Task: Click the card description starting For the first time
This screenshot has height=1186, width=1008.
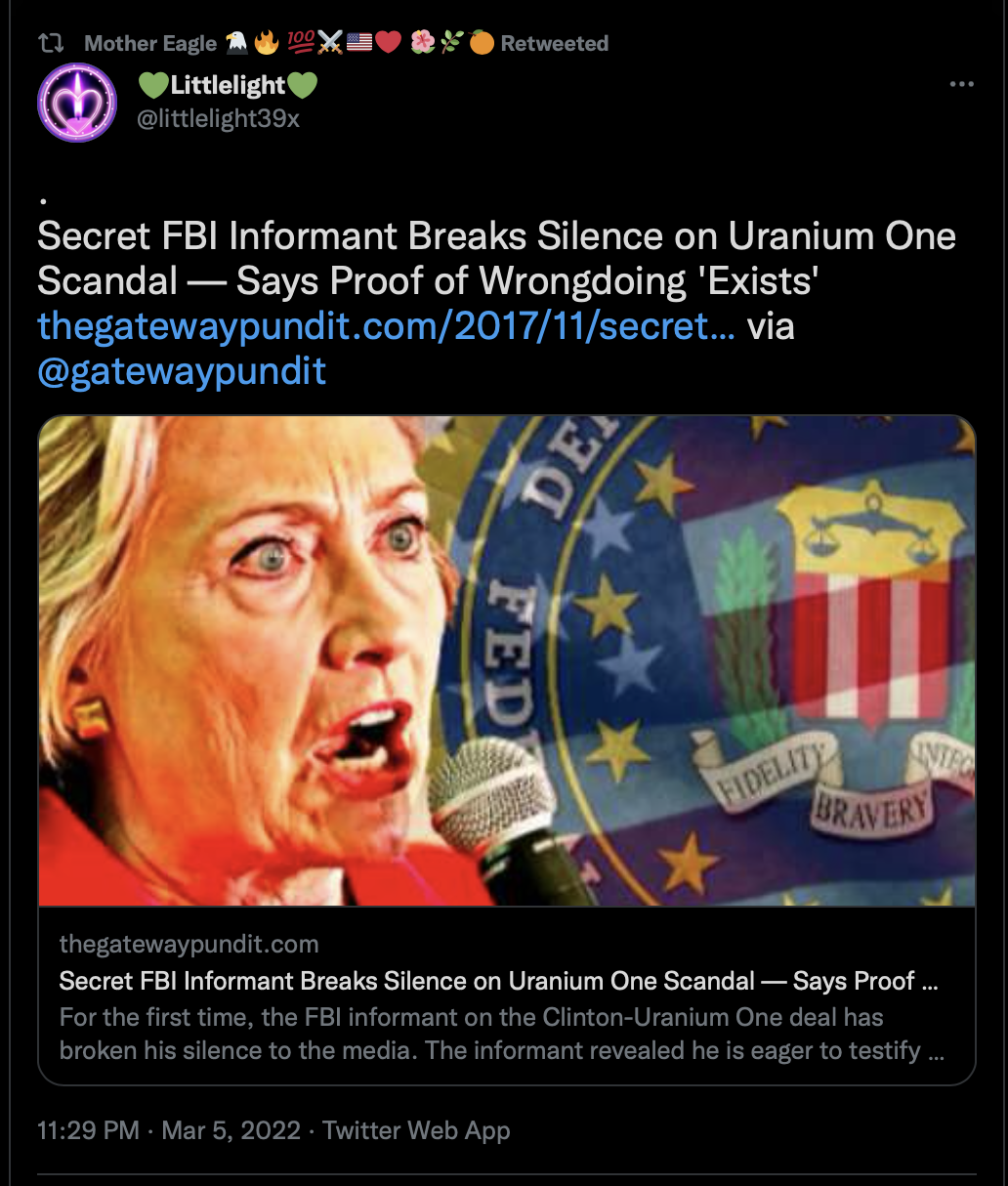Action: (x=502, y=1034)
